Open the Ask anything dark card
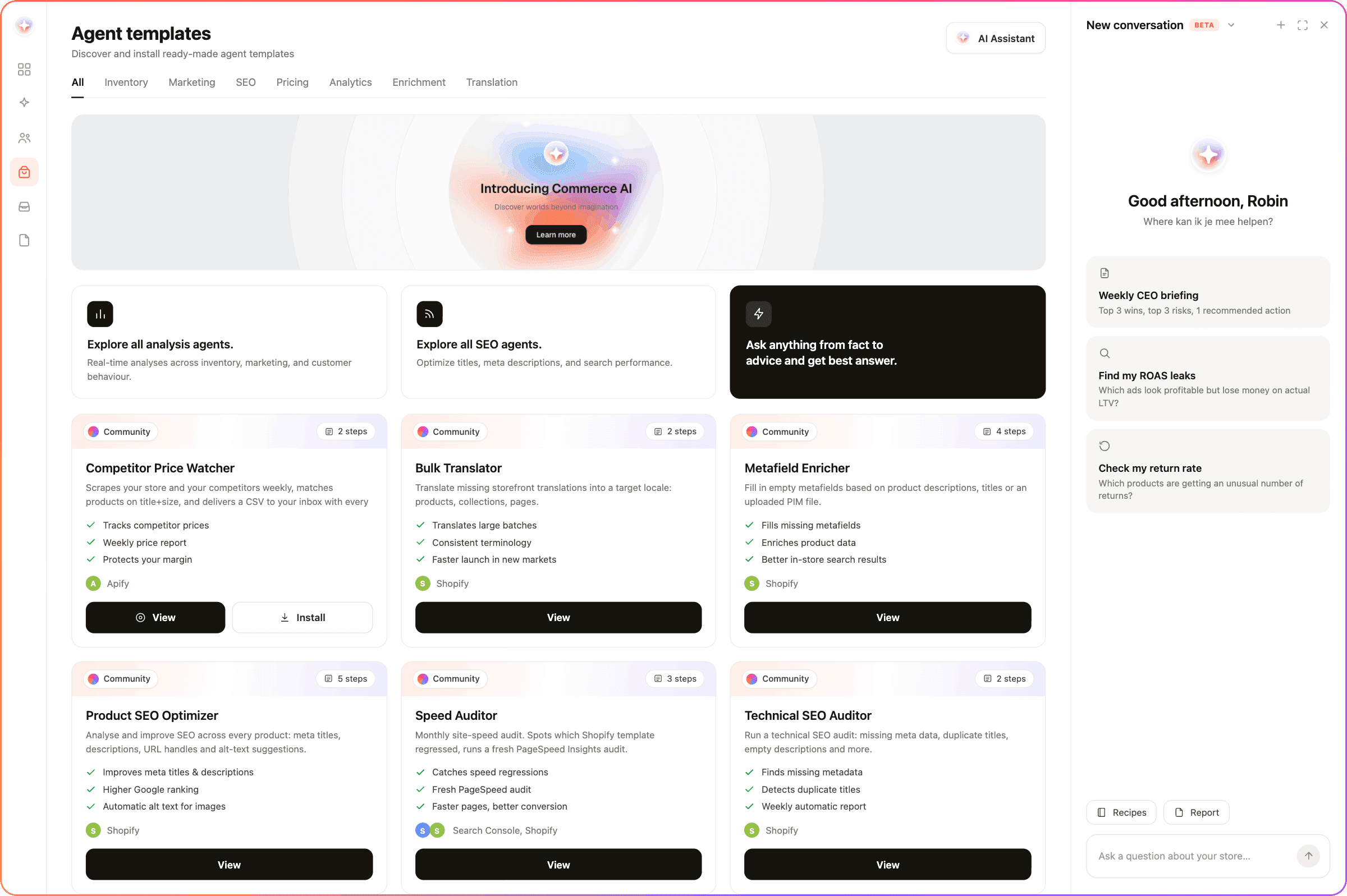This screenshot has height=896, width=1347. [x=887, y=342]
